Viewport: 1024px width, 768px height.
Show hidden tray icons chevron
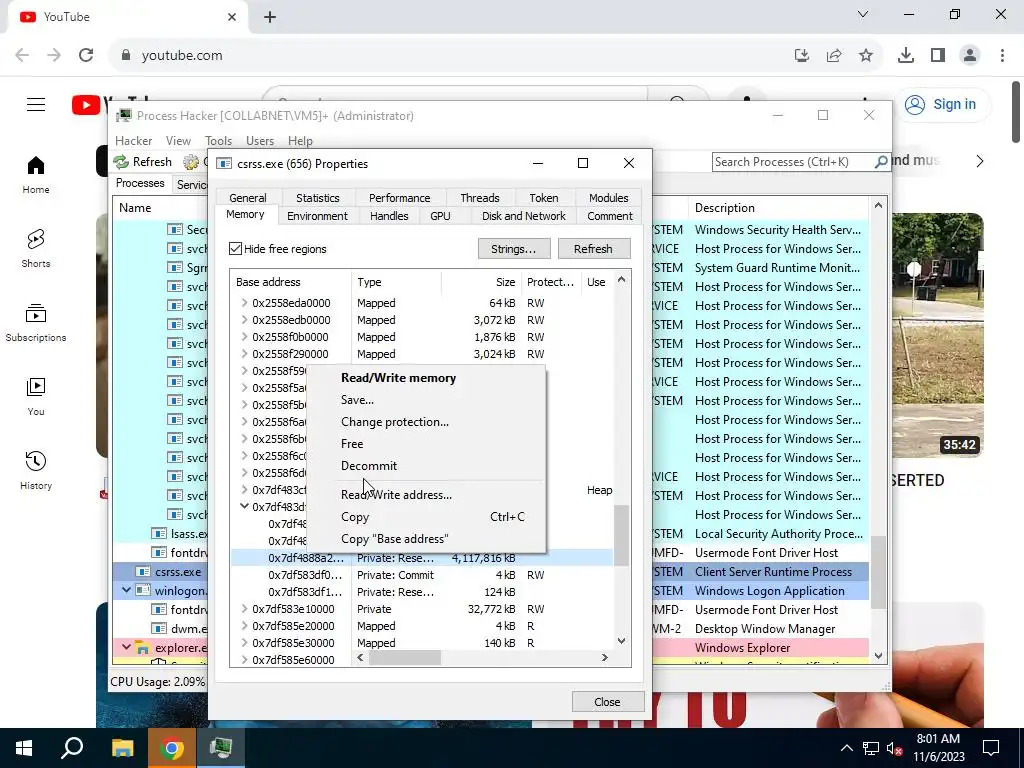[x=846, y=748]
